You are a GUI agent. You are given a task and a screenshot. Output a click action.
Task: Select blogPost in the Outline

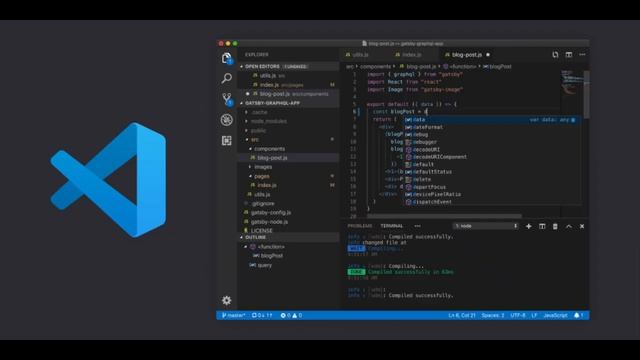click(x=288, y=256)
